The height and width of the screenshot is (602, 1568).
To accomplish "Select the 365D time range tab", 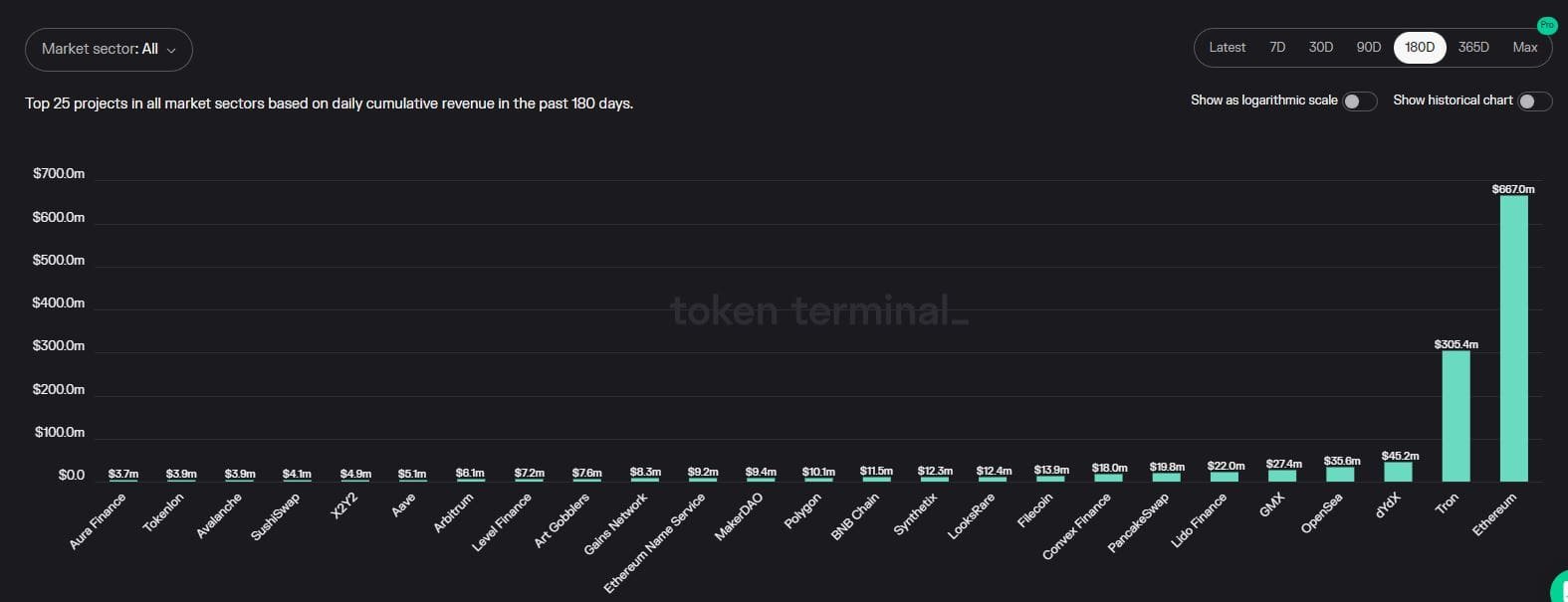I will pos(1472,47).
